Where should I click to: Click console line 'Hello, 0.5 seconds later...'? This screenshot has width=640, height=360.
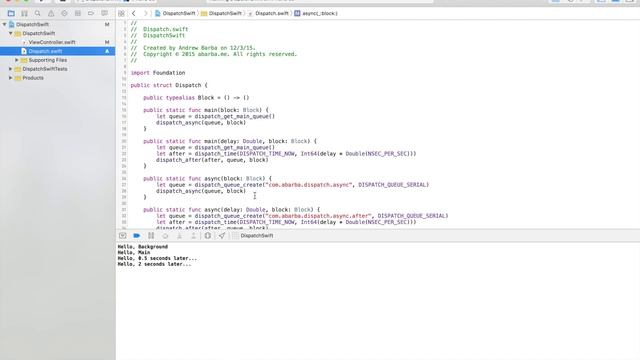tap(157, 258)
